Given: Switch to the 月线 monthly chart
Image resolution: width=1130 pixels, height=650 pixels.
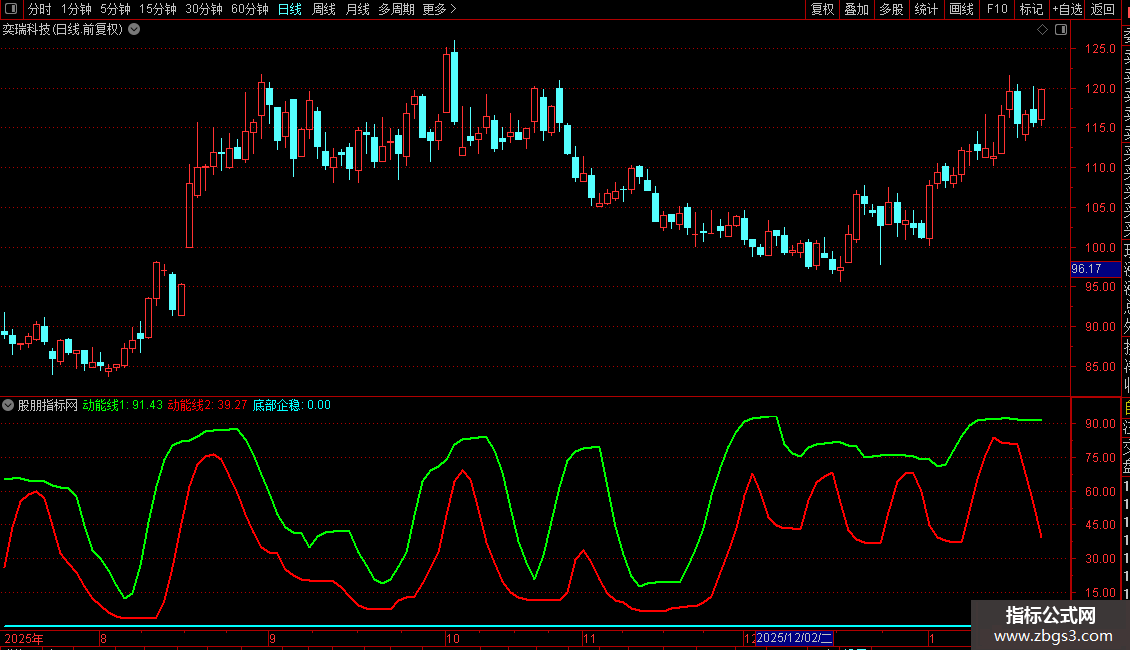Looking at the screenshot, I should coord(357,9).
